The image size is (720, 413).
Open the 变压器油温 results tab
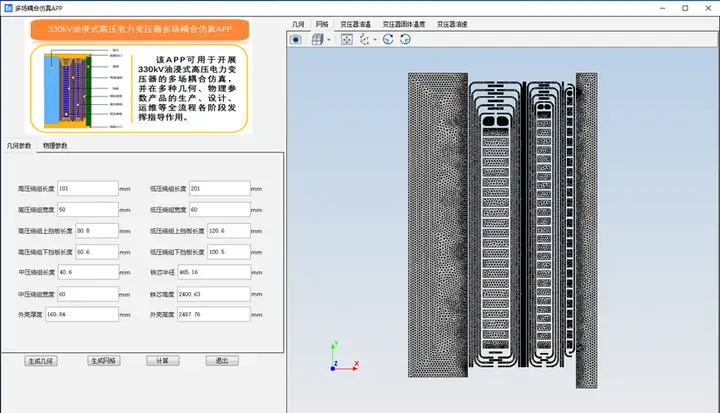click(x=355, y=24)
